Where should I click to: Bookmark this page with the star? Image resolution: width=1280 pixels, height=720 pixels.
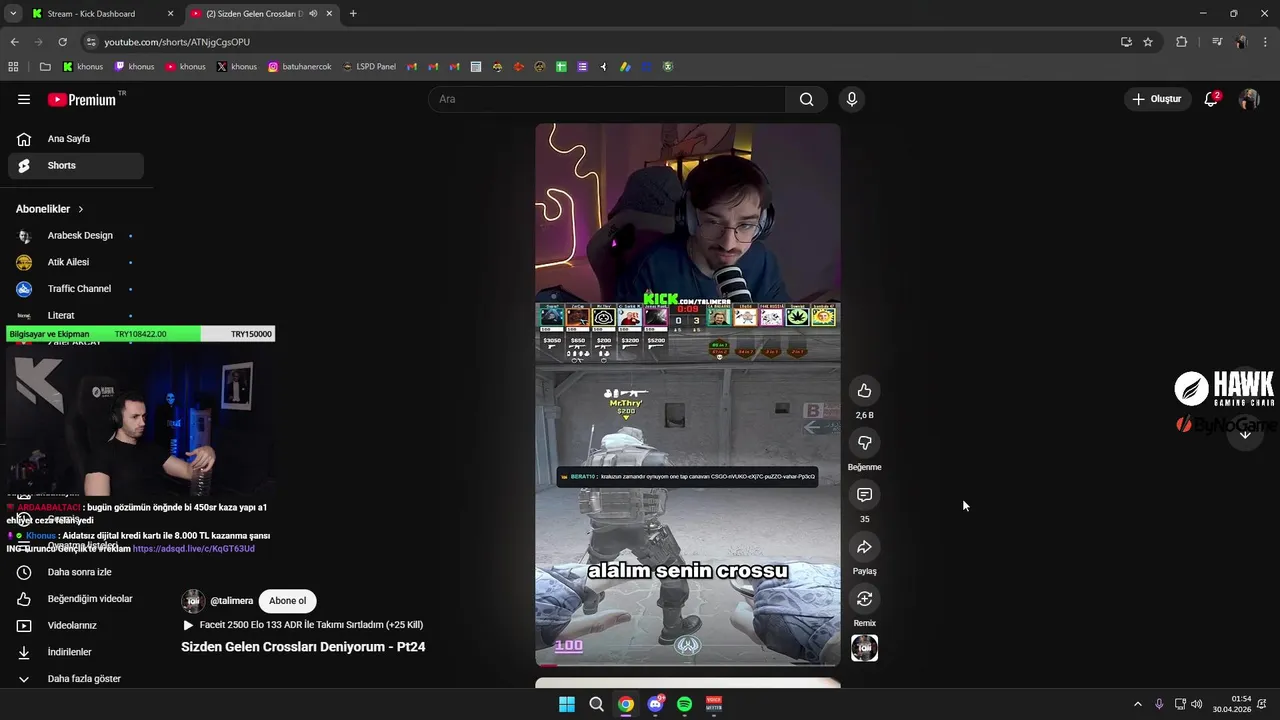coord(1148,42)
